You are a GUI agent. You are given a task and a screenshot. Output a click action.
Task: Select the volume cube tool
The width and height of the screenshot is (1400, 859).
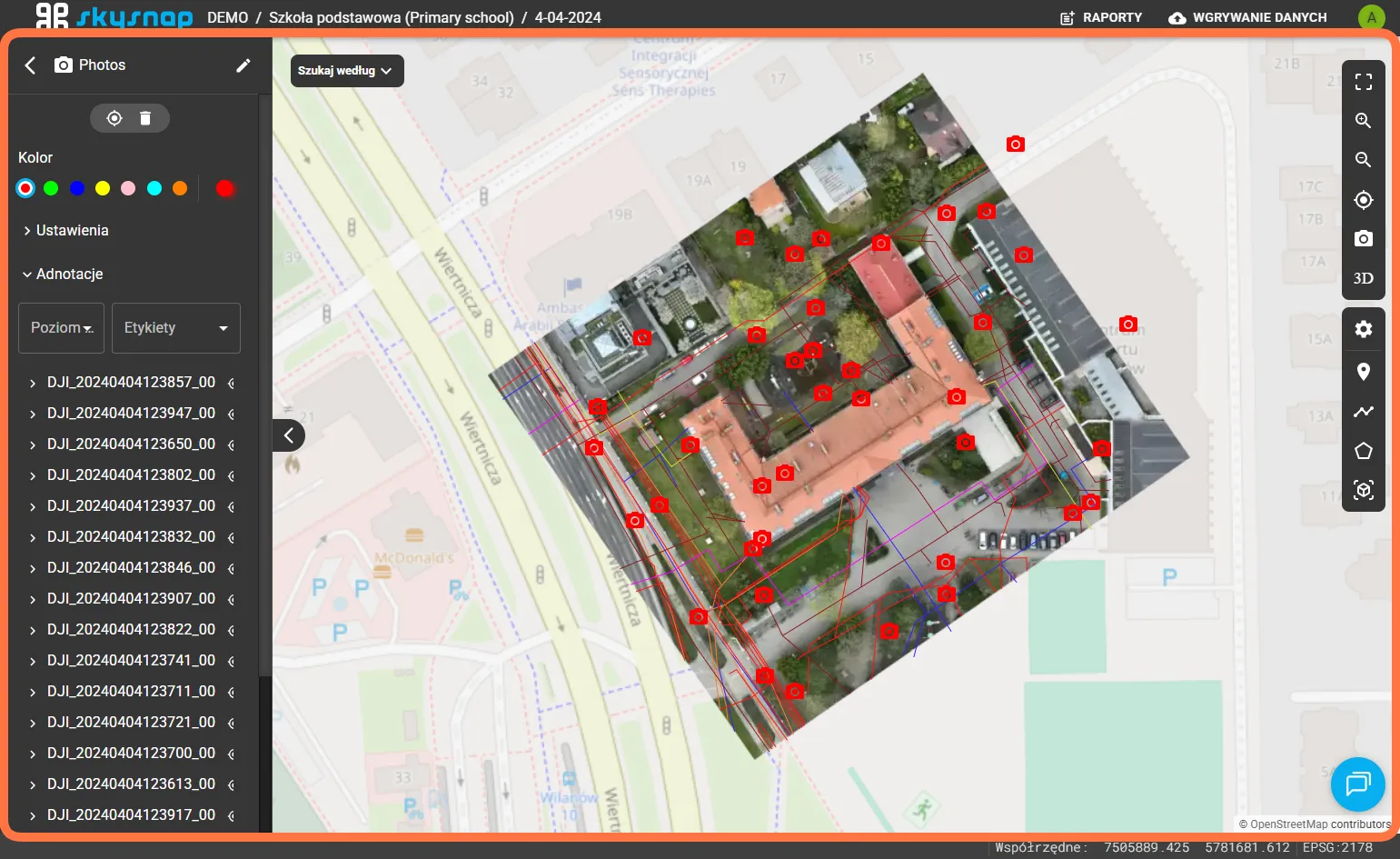pos(1363,491)
